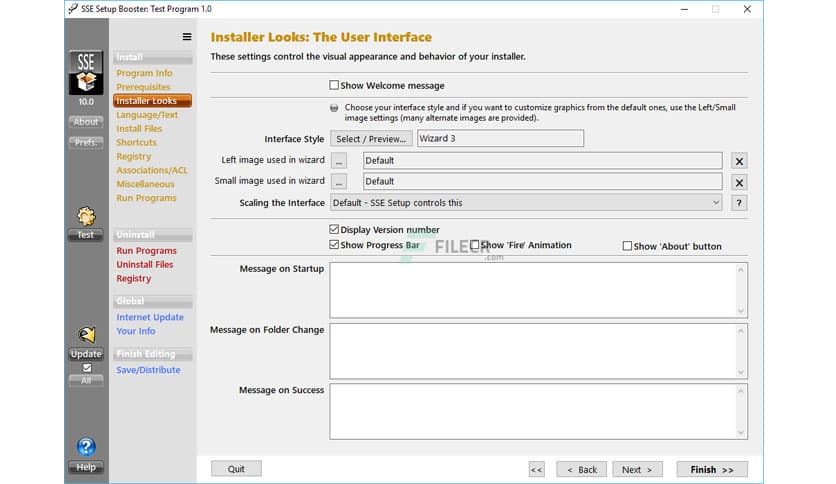Open Help via the blue question mark icon
This screenshot has width=836, height=484.
(86, 447)
